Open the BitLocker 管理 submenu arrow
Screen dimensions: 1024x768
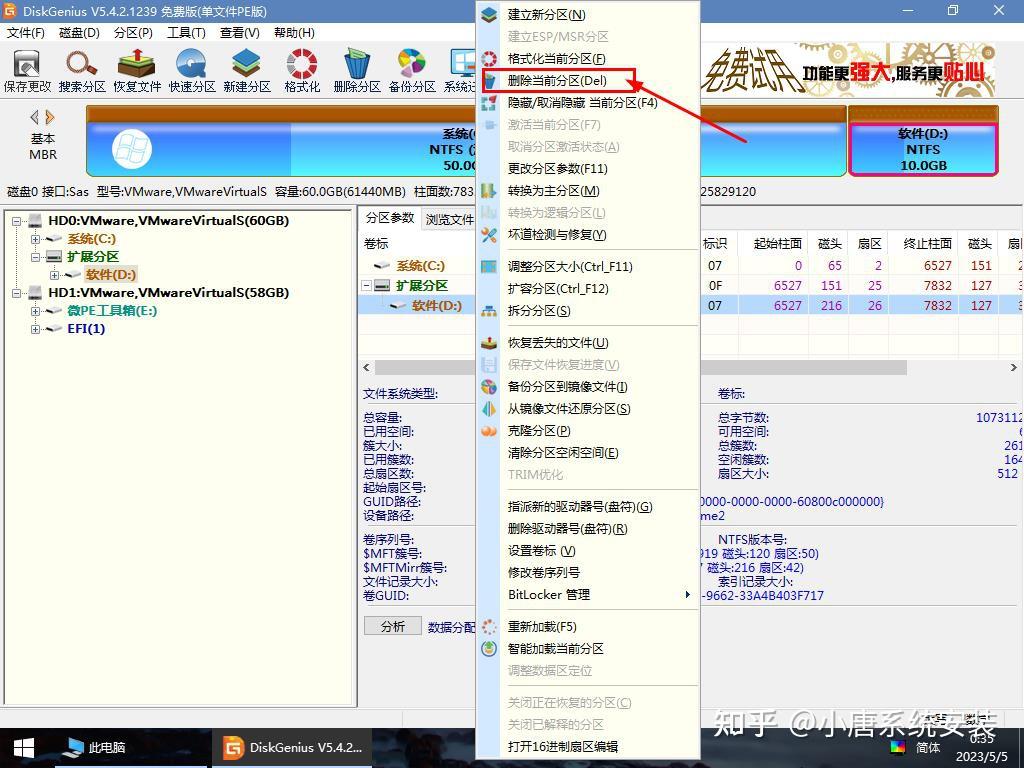point(687,594)
